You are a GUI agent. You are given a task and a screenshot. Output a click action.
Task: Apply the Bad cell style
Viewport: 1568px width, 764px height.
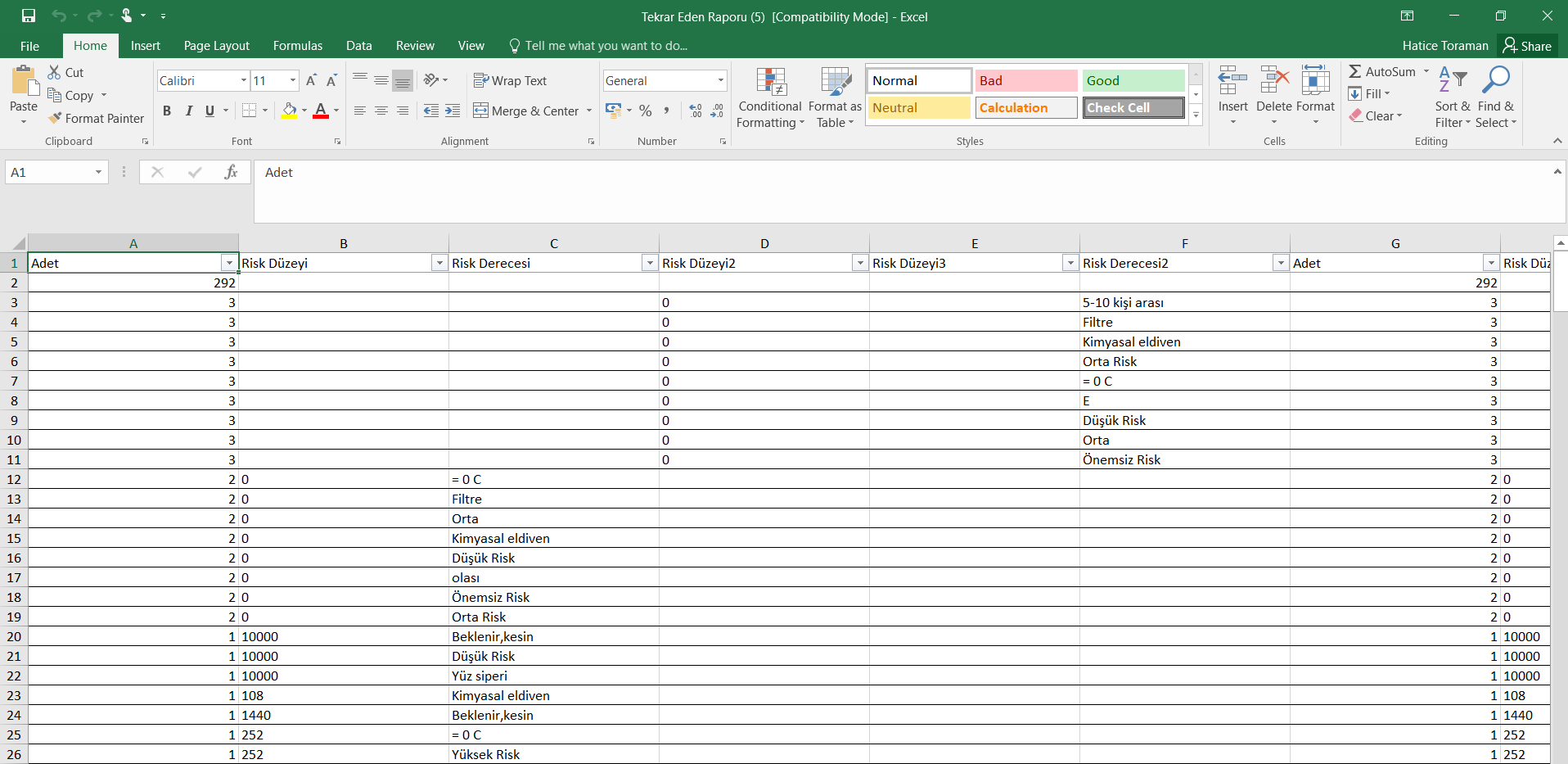point(1025,80)
